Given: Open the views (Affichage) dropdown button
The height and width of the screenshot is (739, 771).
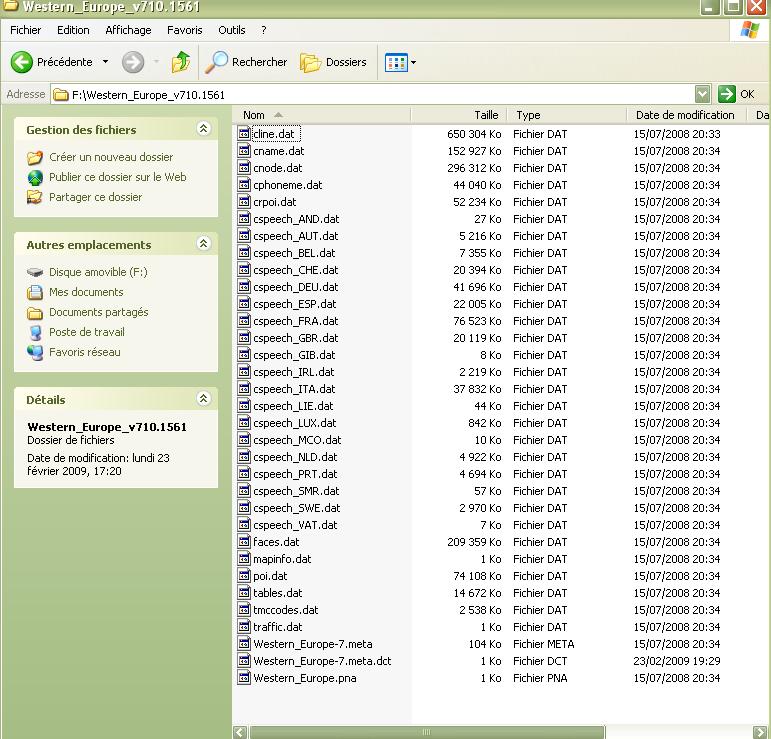Looking at the screenshot, I should pyautogui.click(x=400, y=62).
